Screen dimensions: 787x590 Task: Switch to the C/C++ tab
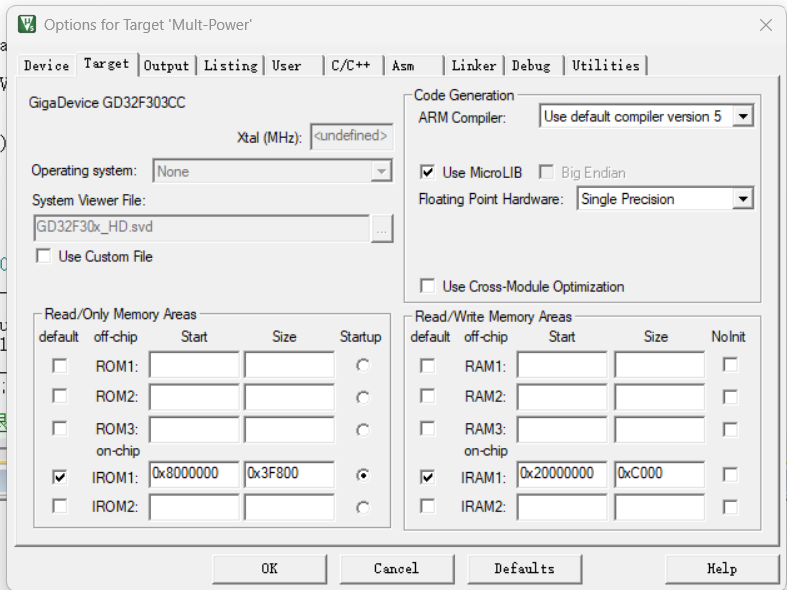(x=353, y=66)
